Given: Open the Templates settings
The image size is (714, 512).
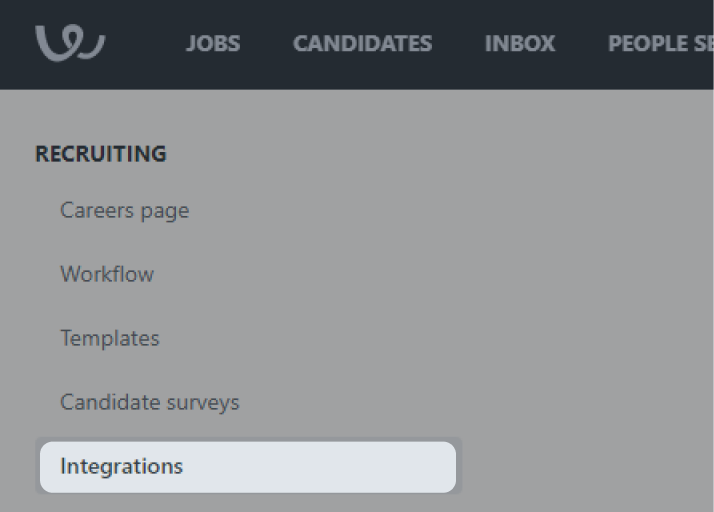Looking at the screenshot, I should point(110,338).
